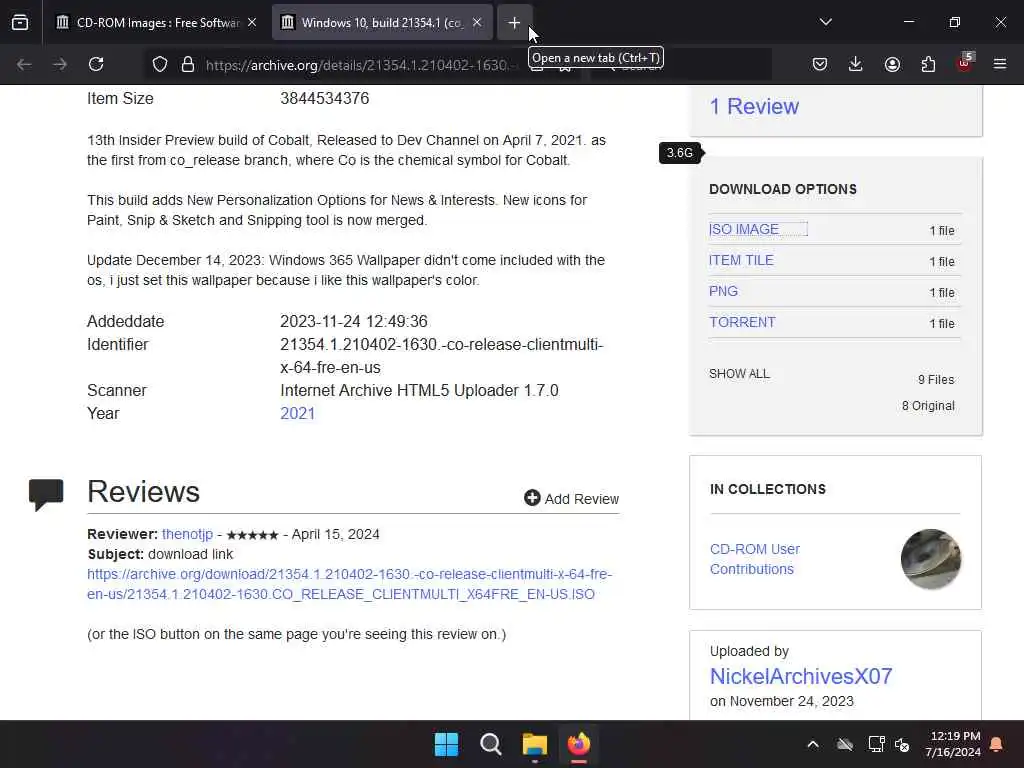
Task: Open the Extensions puzzle icon
Action: pyautogui.click(x=928, y=64)
